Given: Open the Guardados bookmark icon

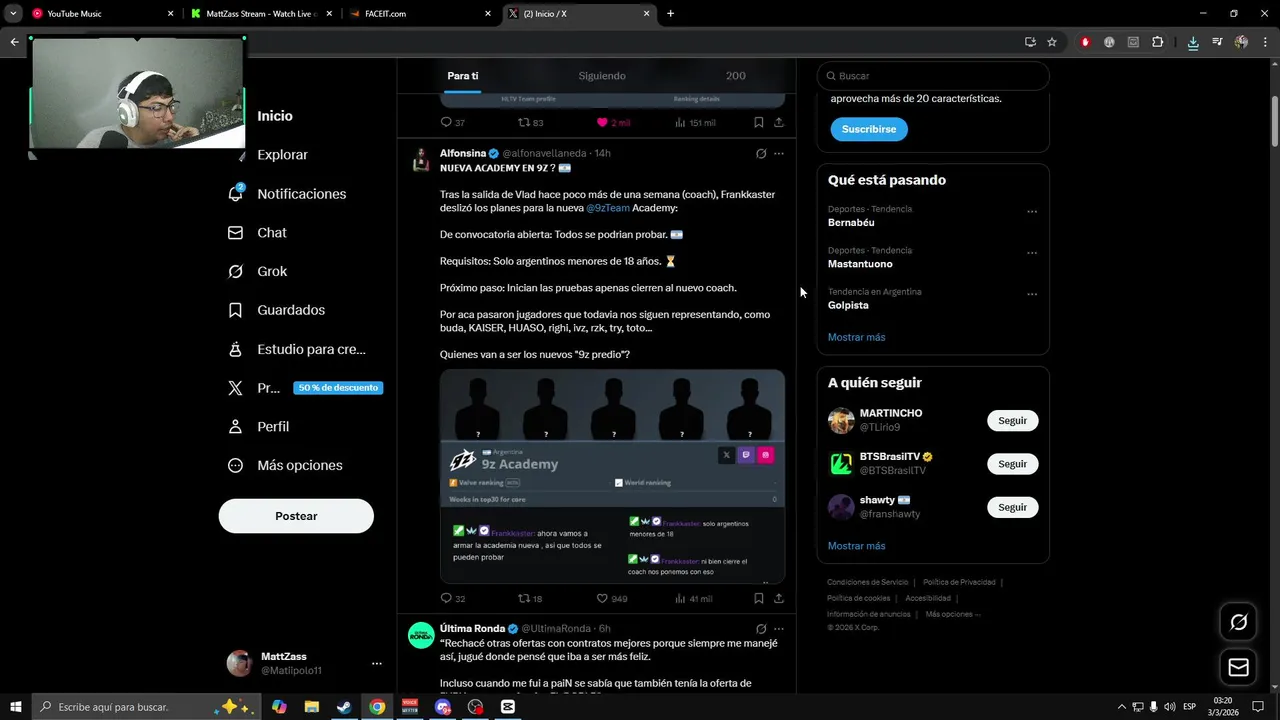Looking at the screenshot, I should coord(235,310).
